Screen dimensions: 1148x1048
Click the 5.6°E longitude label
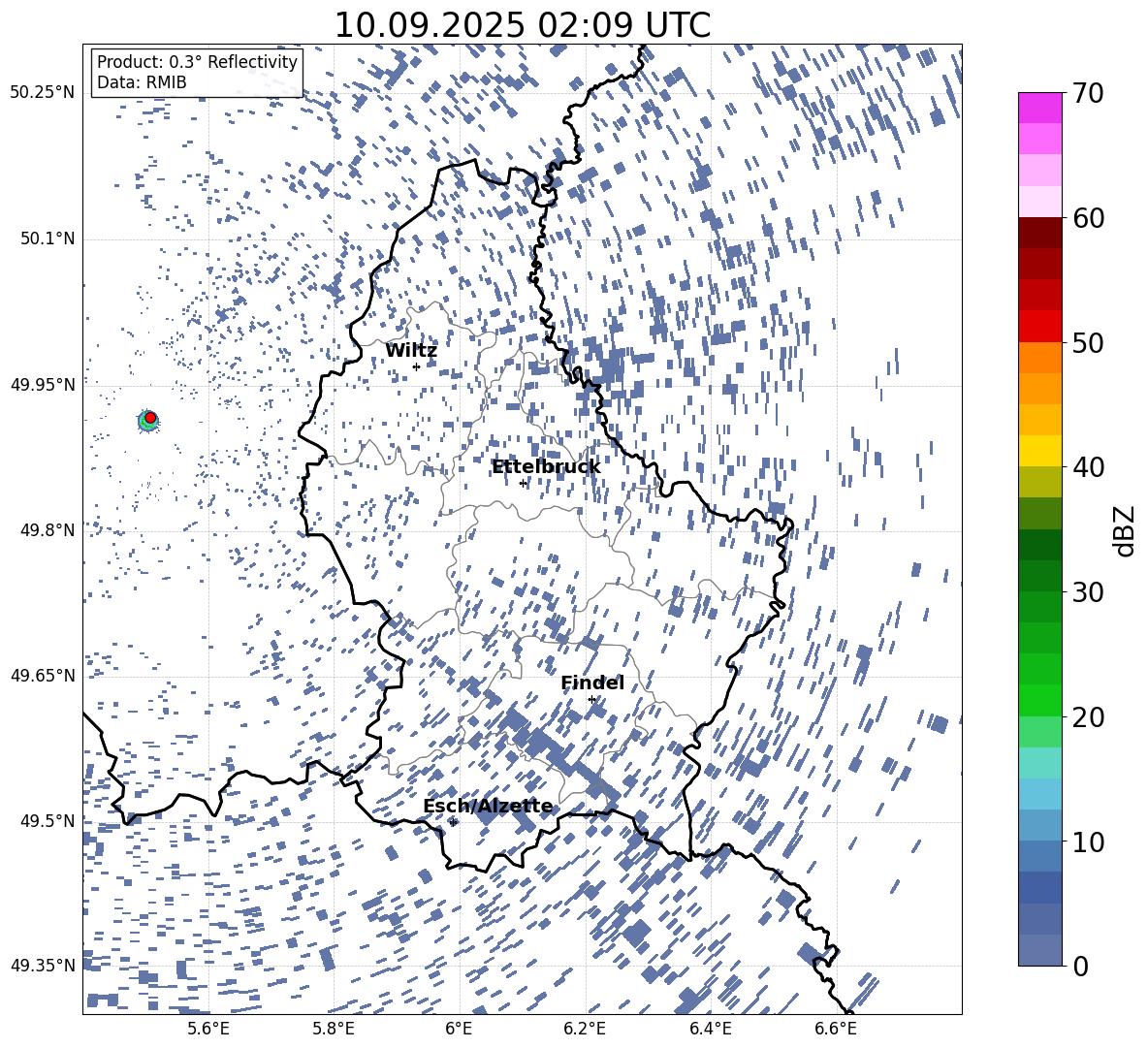[x=208, y=1029]
